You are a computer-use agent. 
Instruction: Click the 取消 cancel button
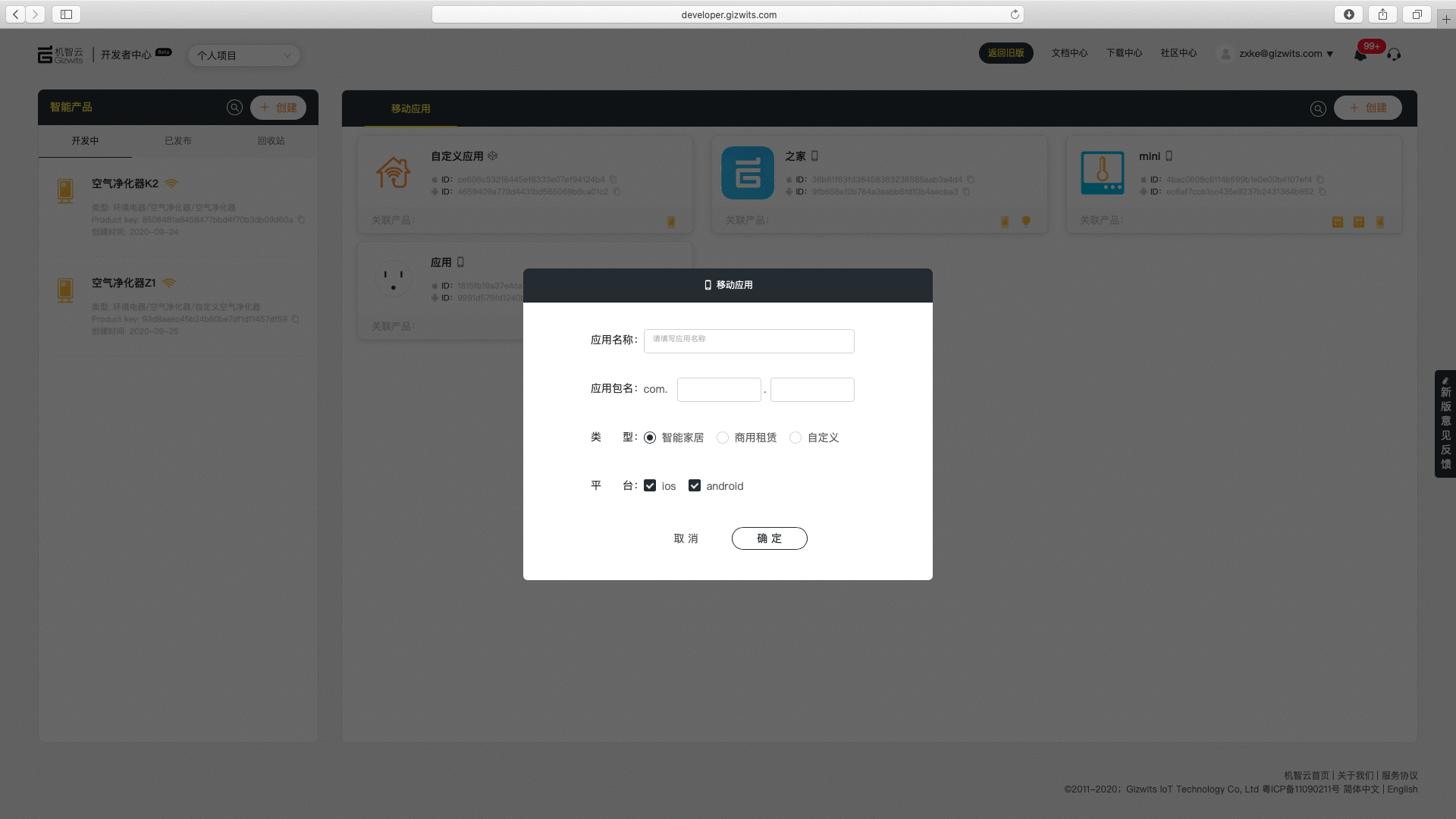point(686,538)
